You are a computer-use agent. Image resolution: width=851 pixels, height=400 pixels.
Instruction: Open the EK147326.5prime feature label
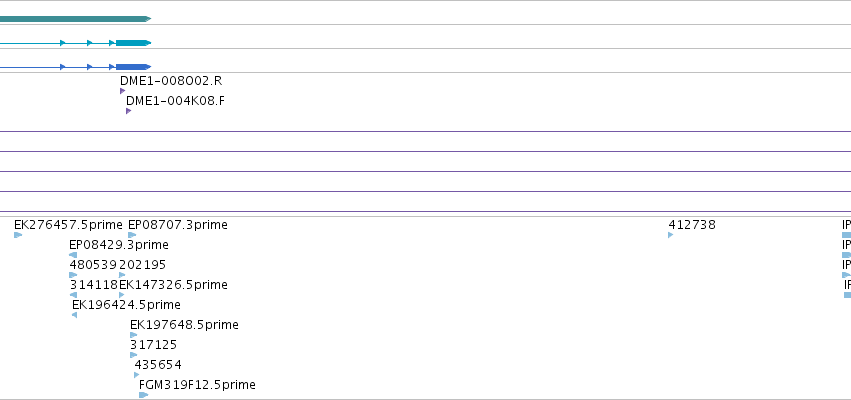pyautogui.click(x=173, y=285)
